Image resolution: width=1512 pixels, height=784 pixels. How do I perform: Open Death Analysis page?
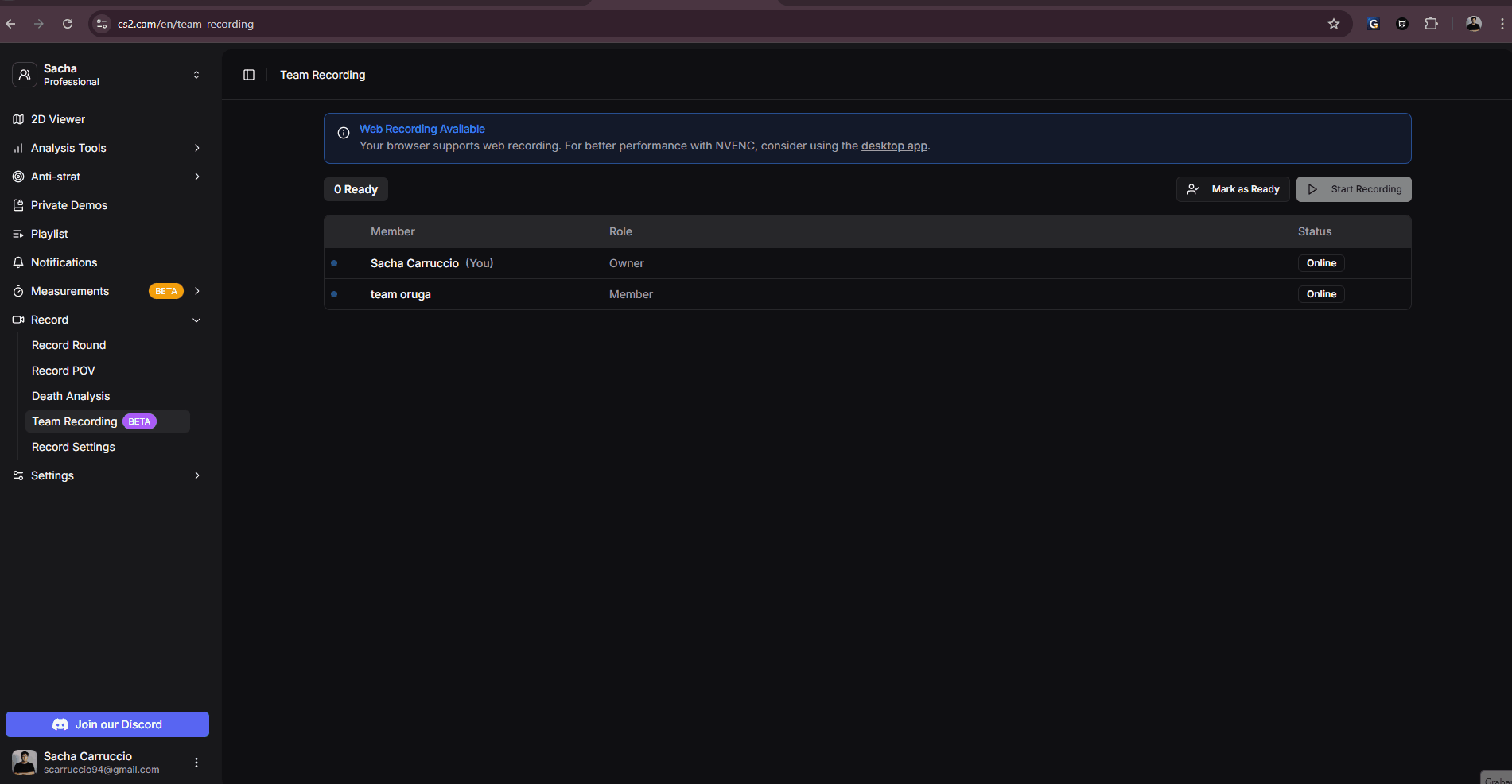(71, 396)
